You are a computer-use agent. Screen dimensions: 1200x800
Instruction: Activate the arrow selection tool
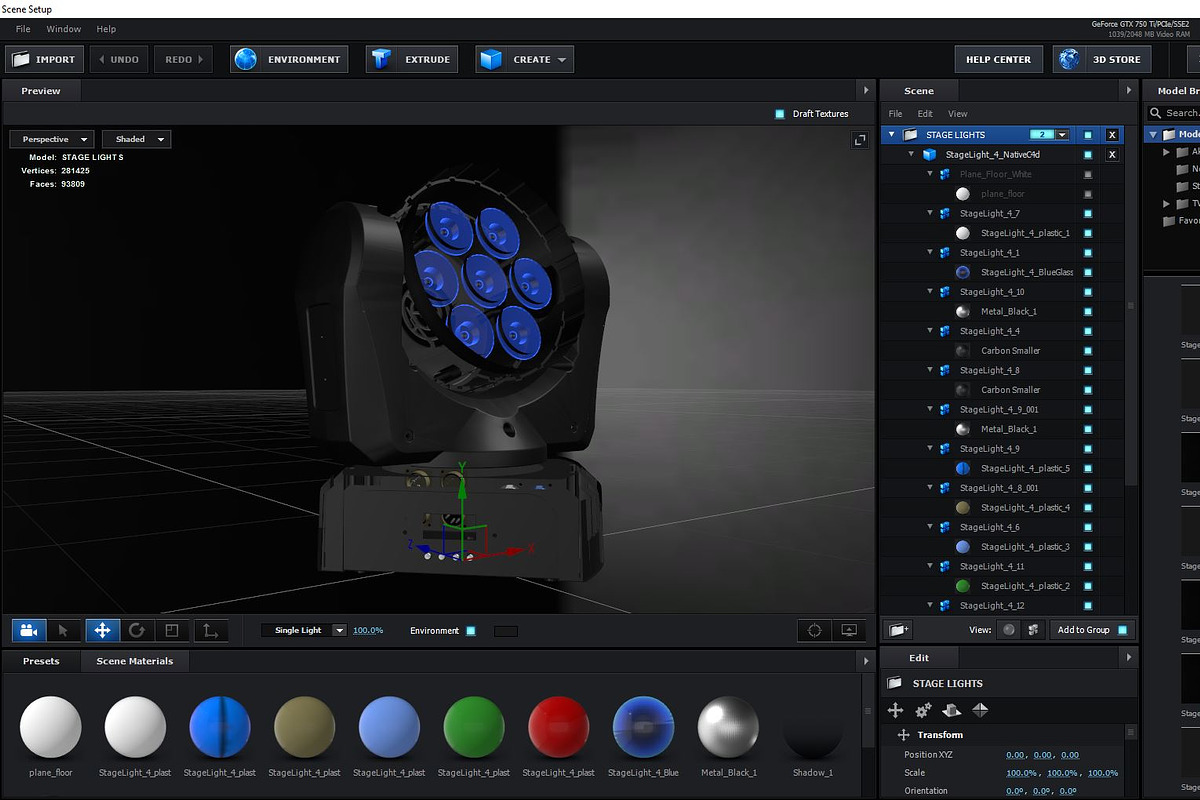(63, 630)
